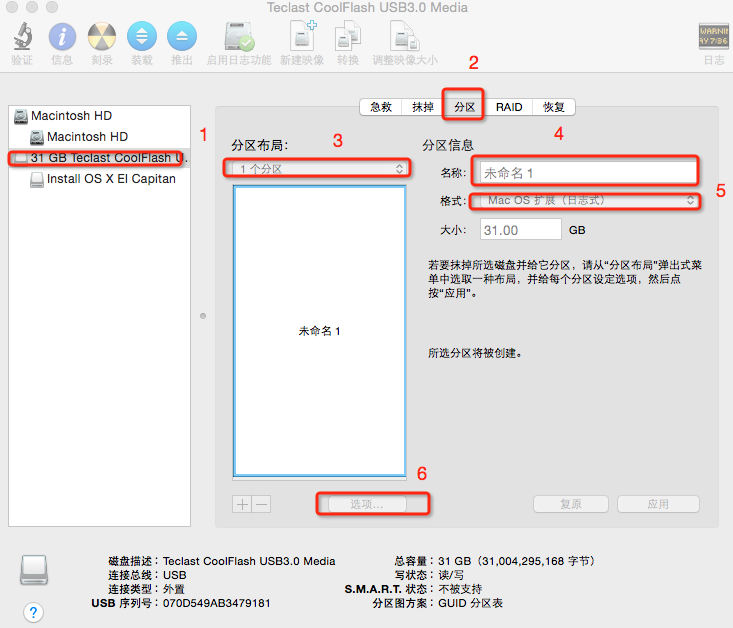
Task: Open the Log (日志) icon
Action: pos(713,36)
